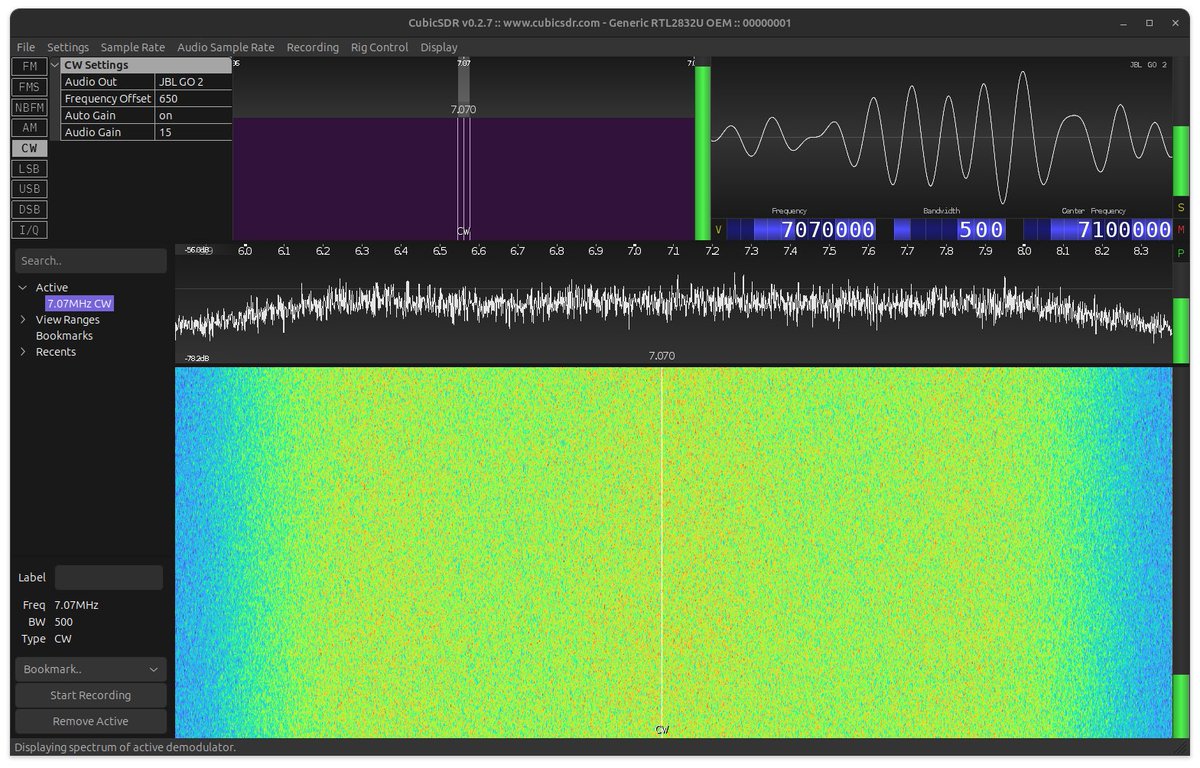This screenshot has height=768, width=1200.
Task: Select the USB demodulator mode
Action: [29, 189]
